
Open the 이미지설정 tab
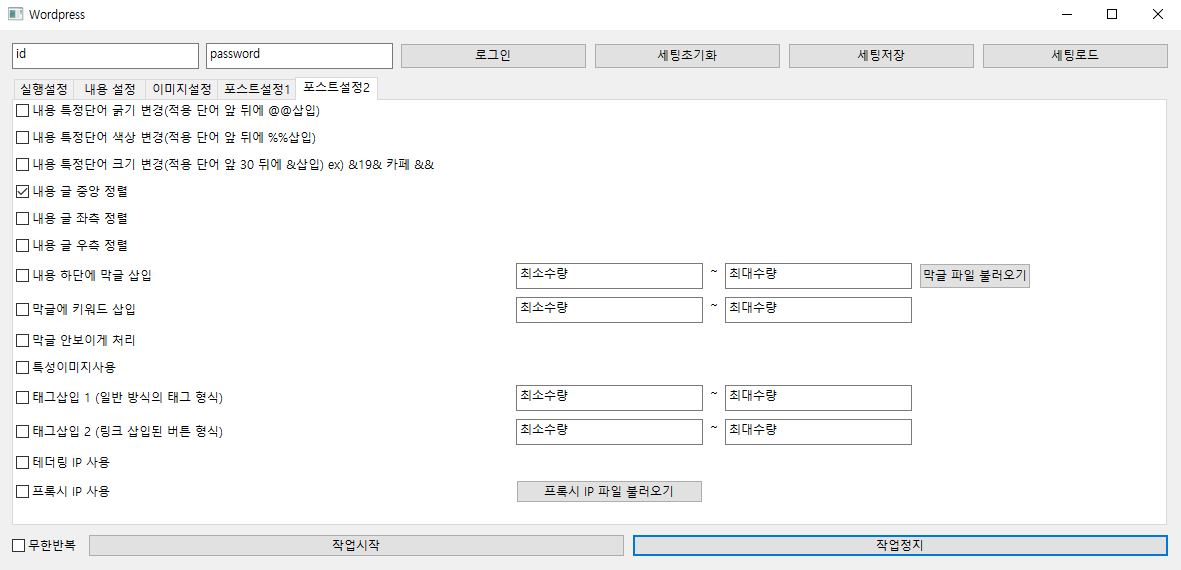coord(181,89)
